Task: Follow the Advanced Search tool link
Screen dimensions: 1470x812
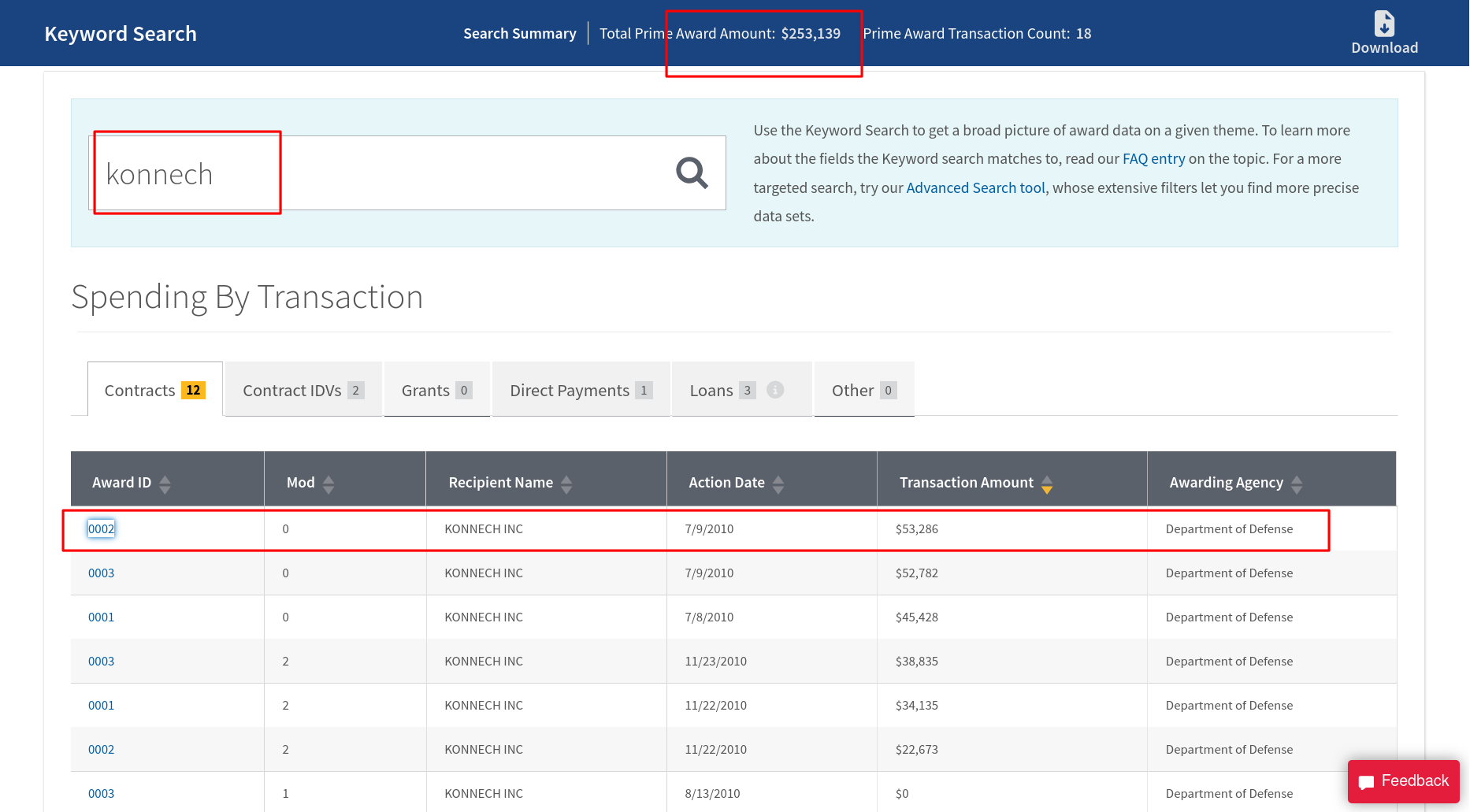Action: coord(975,188)
